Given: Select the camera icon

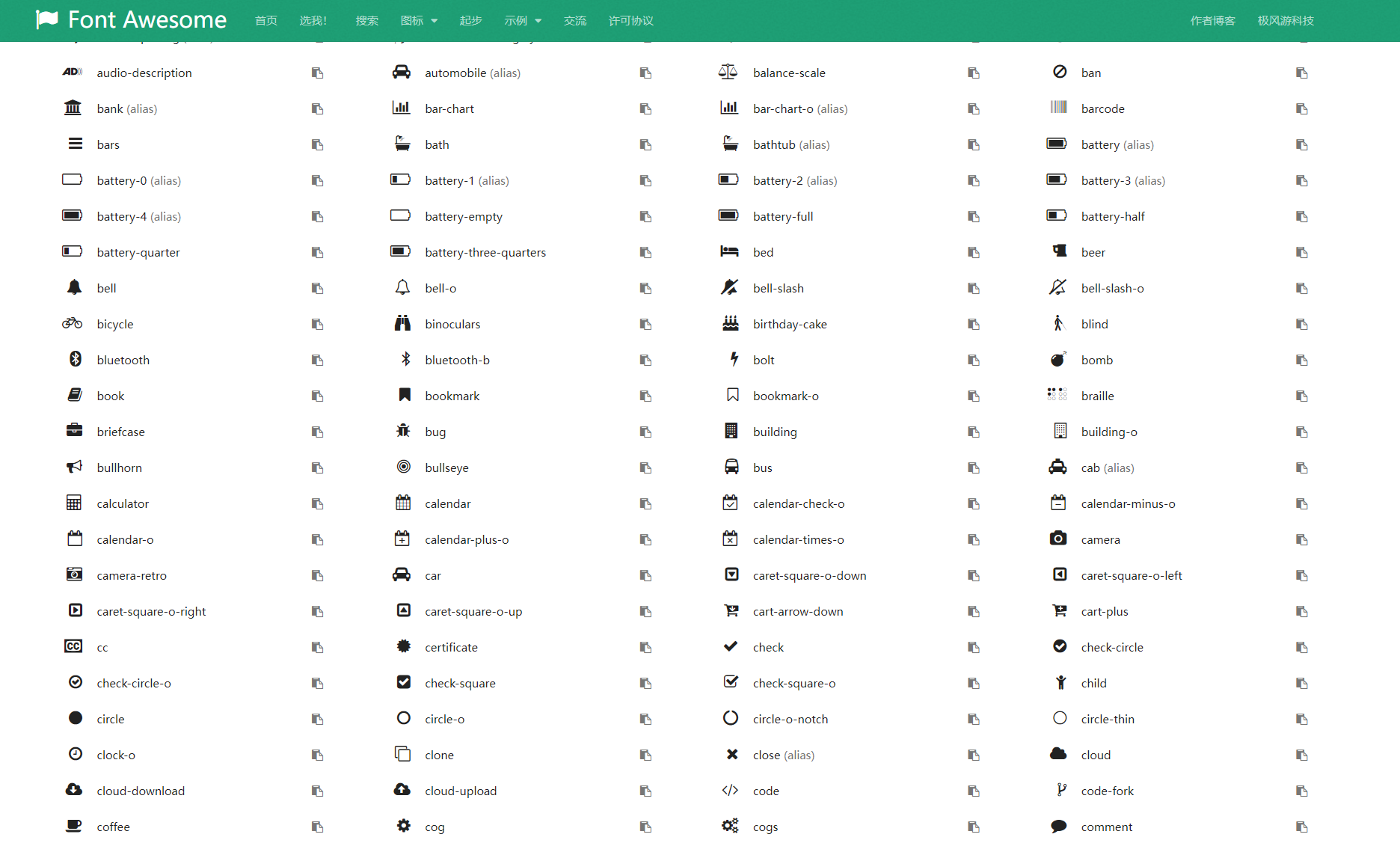Looking at the screenshot, I should 1058,538.
